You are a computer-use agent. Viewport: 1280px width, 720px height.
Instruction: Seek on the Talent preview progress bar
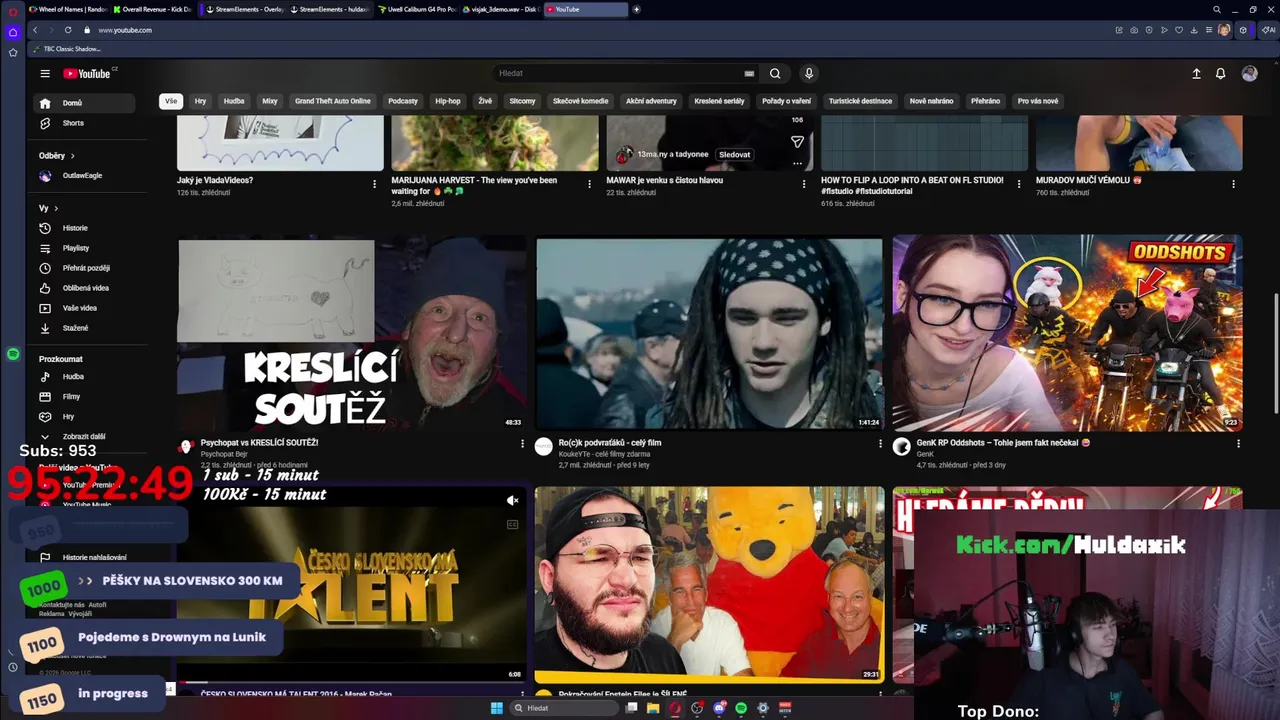coord(352,682)
